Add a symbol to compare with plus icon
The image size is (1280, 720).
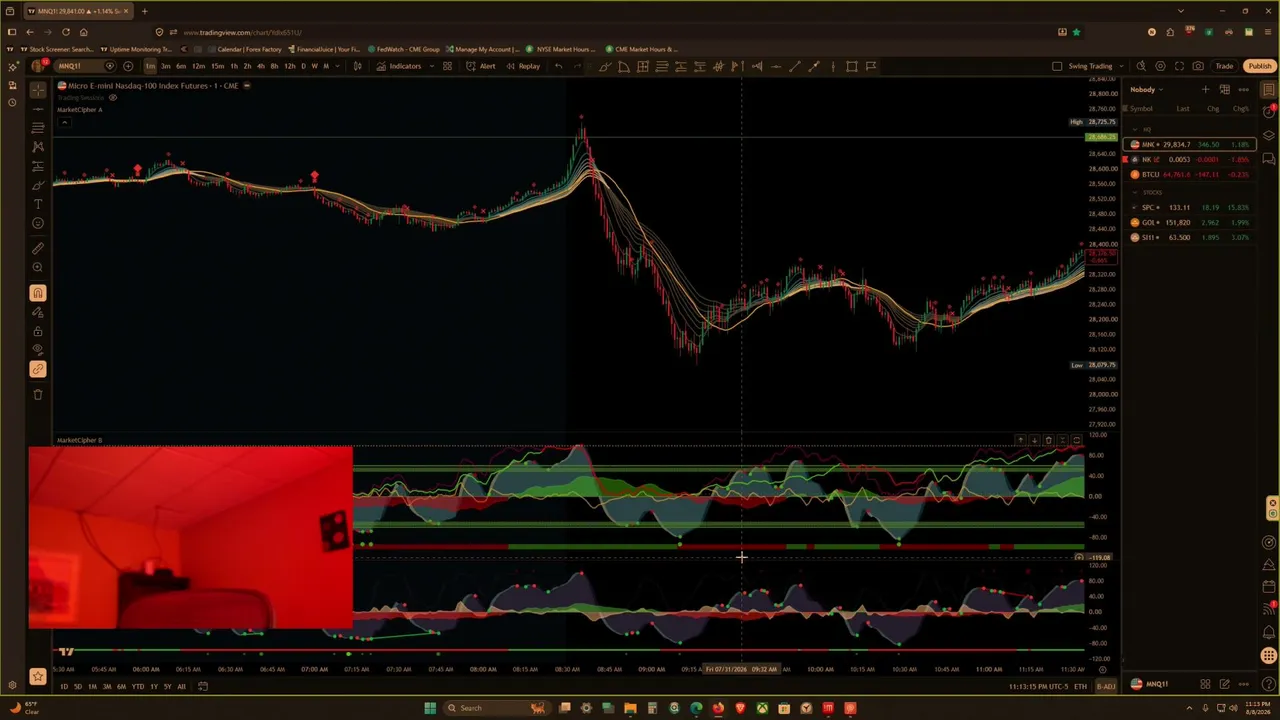128,66
